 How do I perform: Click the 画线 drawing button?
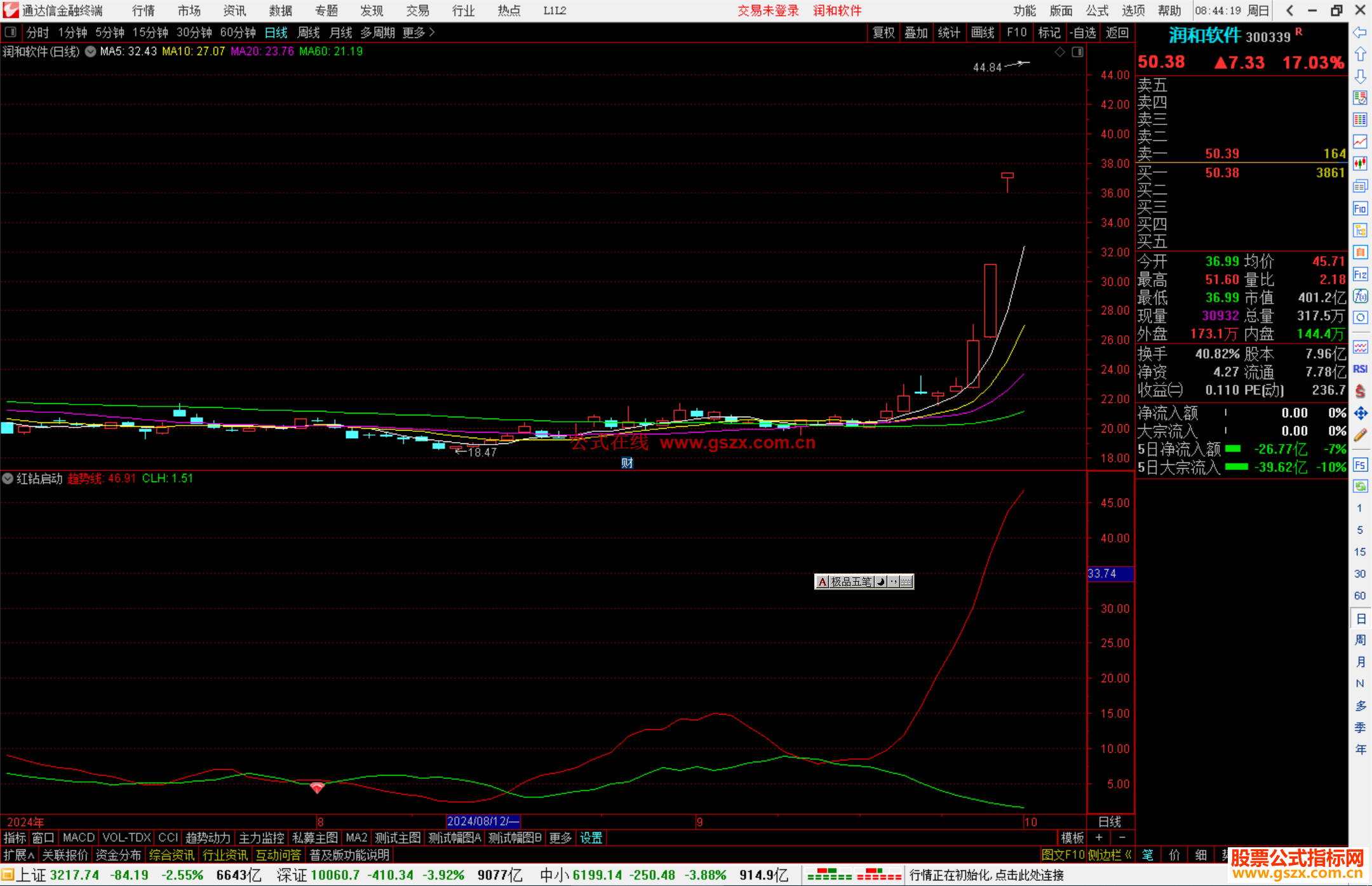[983, 32]
